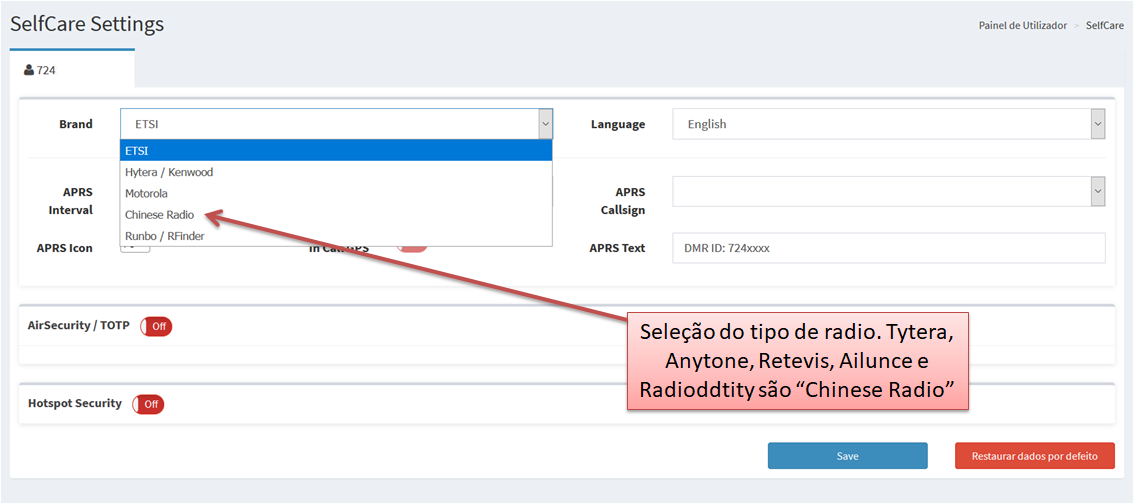The width and height of the screenshot is (1134, 504).
Task: Open the Language dropdown showing English
Action: (x=888, y=124)
